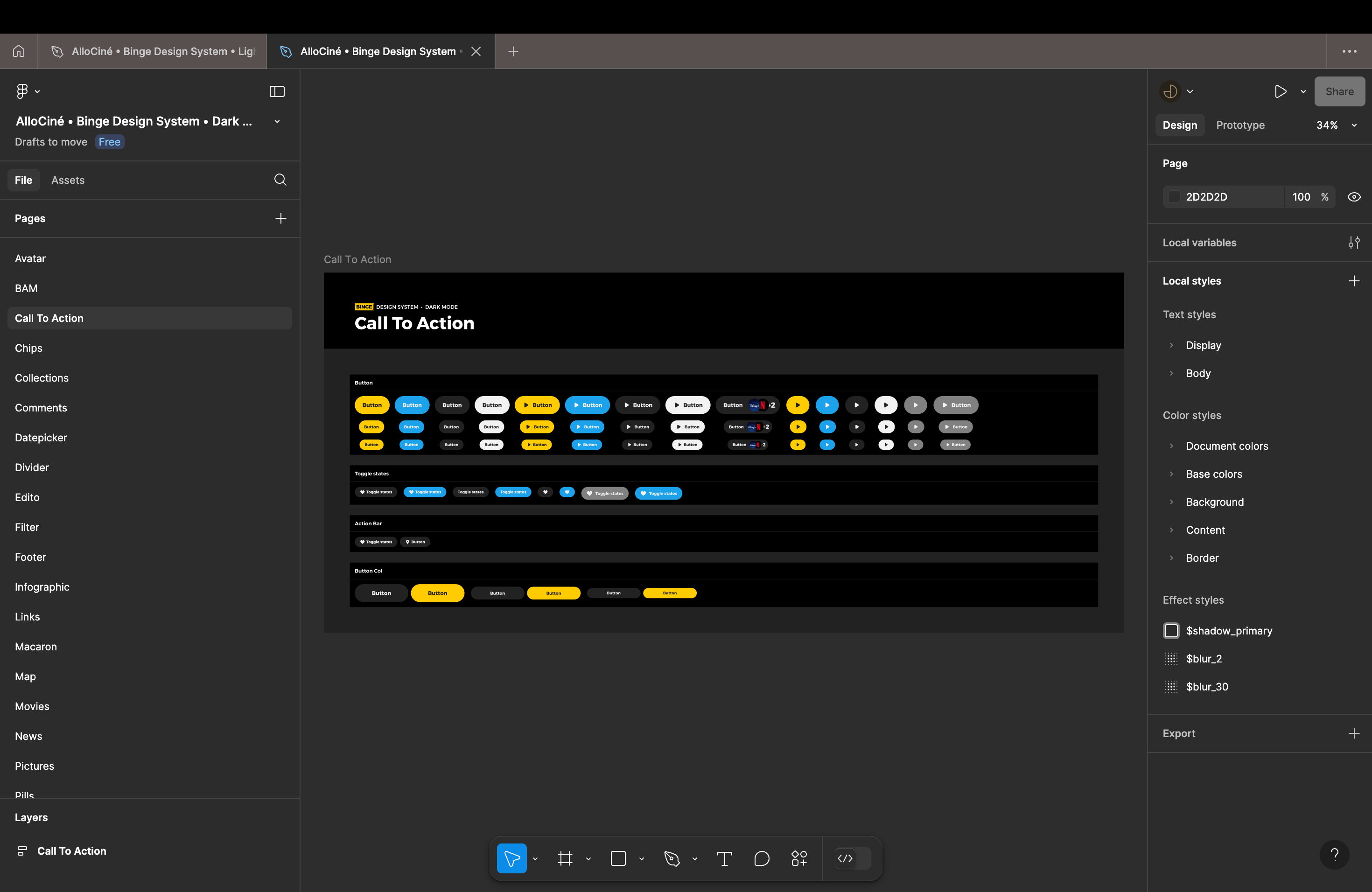Select the Frame tool in toolbar
The width and height of the screenshot is (1372, 892).
565,858
